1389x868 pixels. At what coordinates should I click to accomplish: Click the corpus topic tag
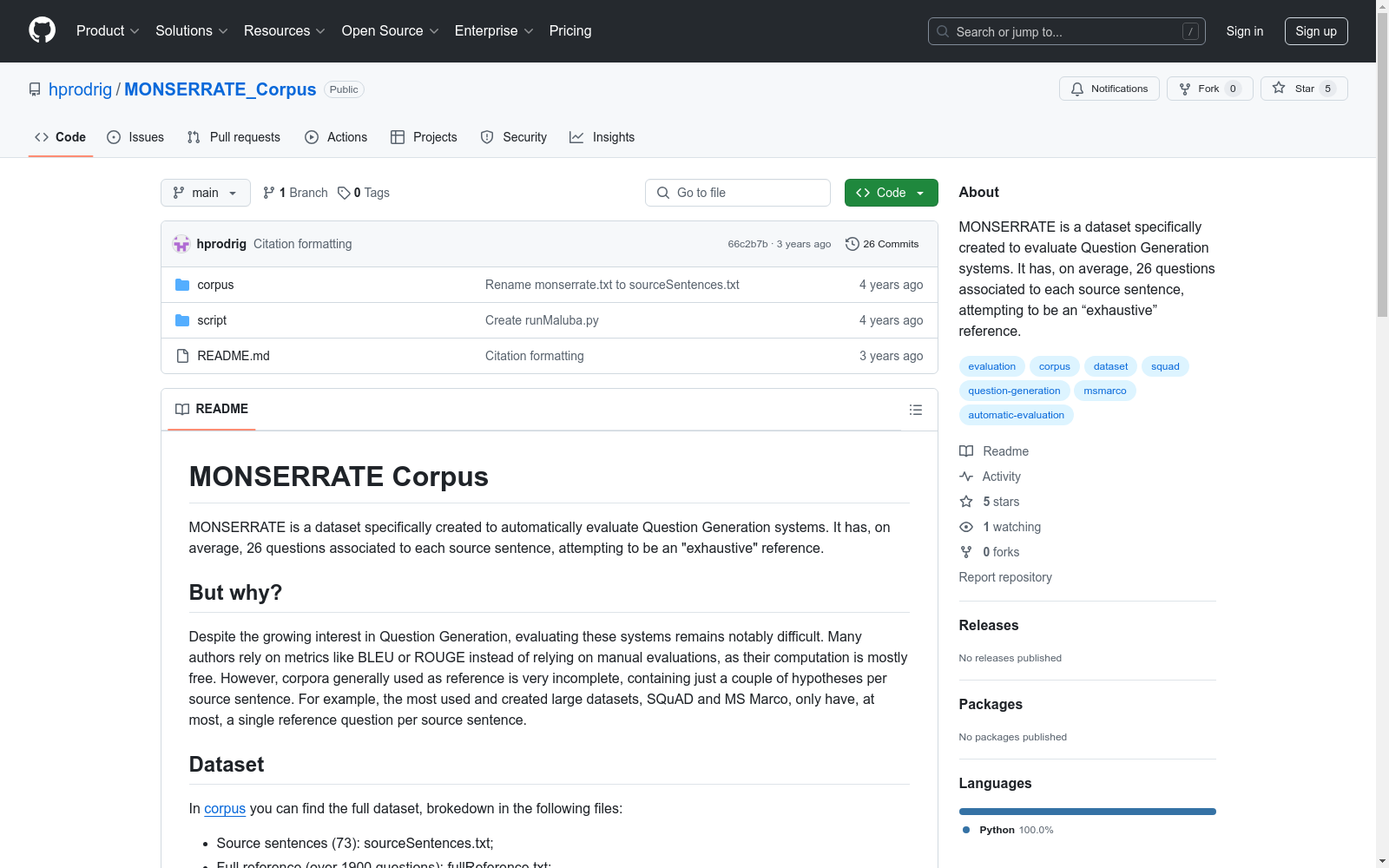[x=1055, y=366]
